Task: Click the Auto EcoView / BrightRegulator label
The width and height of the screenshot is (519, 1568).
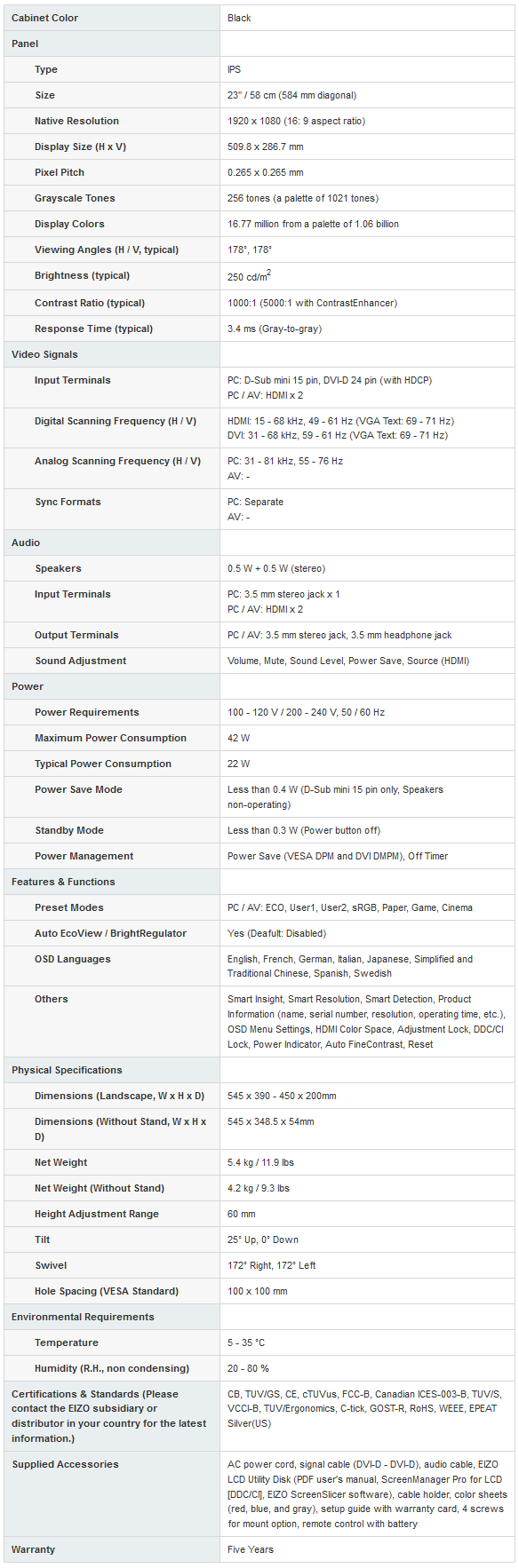Action: 110,933
